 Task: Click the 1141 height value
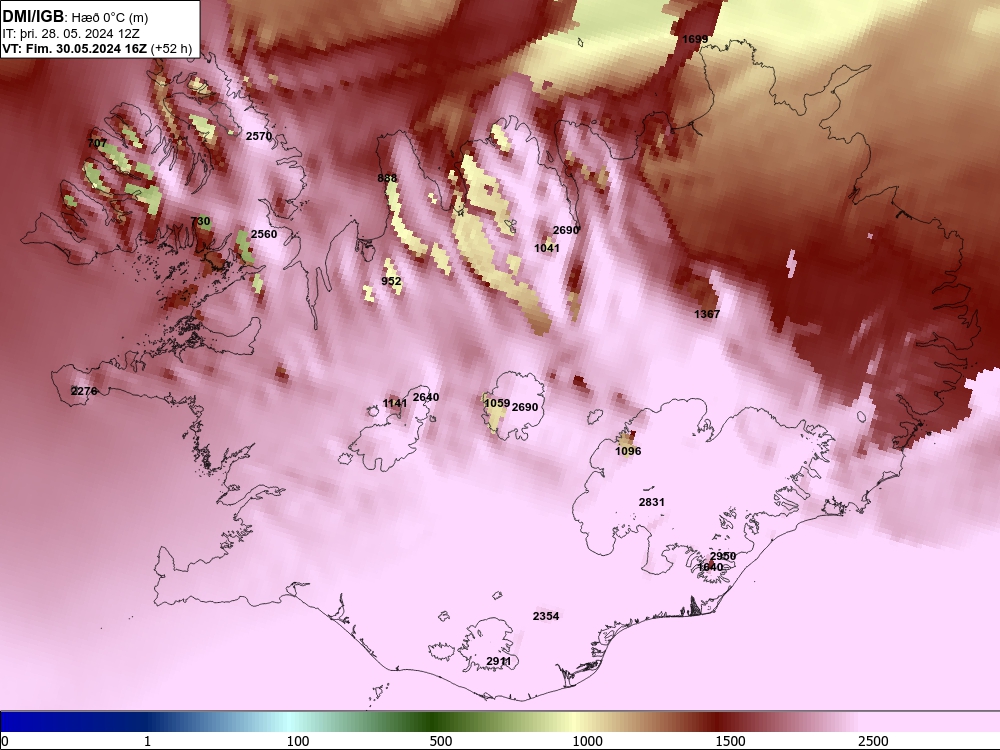point(395,403)
